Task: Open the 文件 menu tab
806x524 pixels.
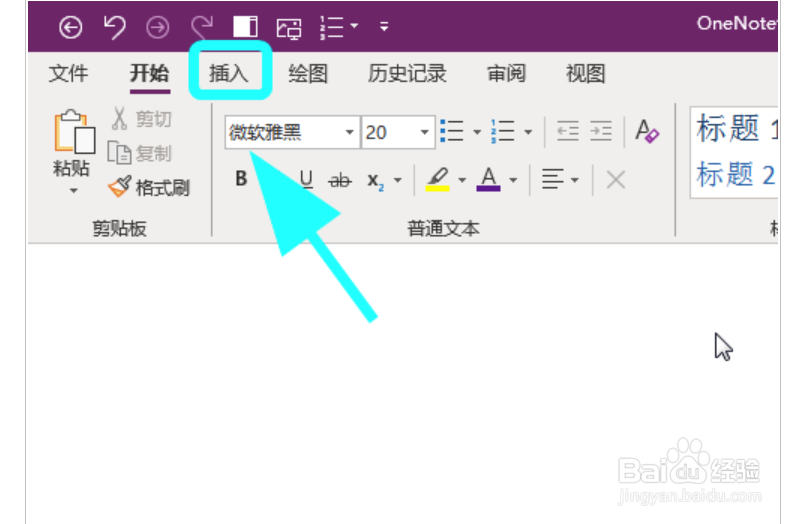Action: pyautogui.click(x=68, y=74)
